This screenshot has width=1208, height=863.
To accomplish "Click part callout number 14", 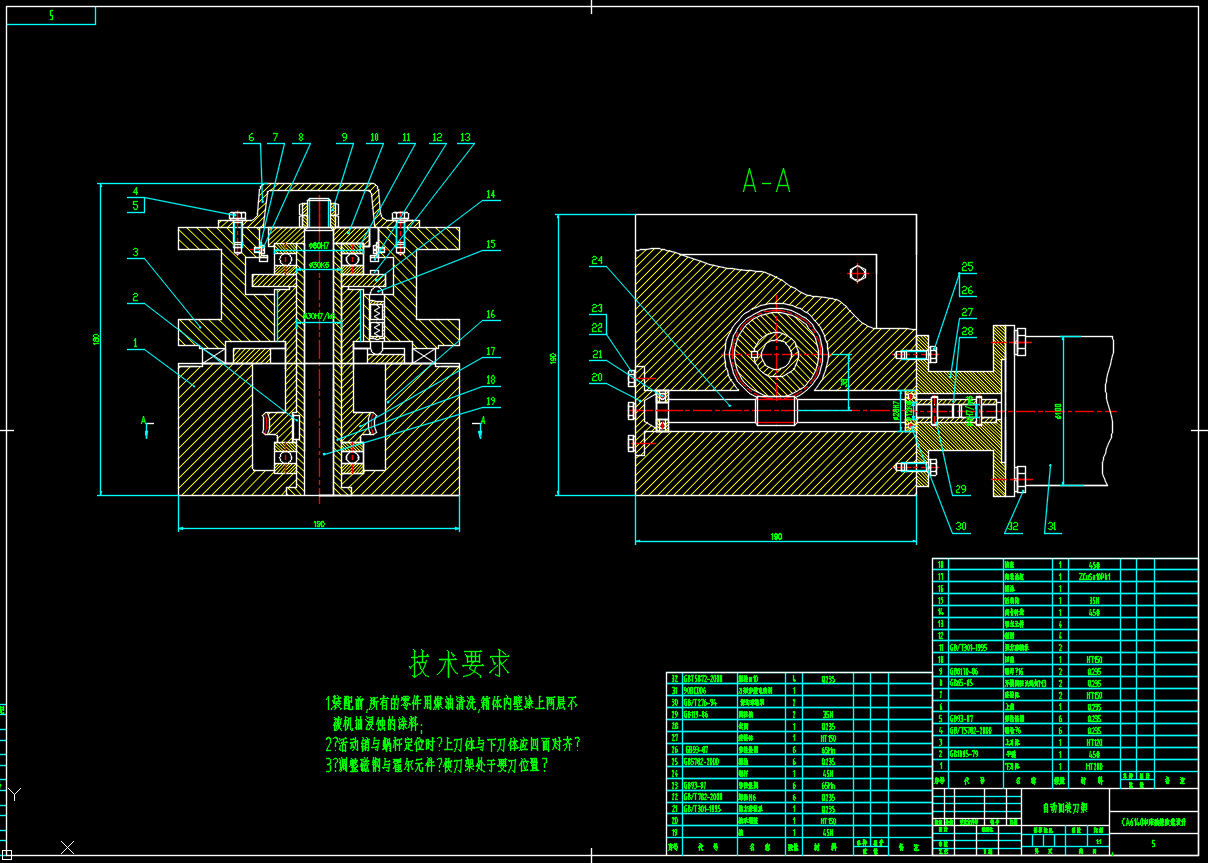I will click(x=490, y=194).
